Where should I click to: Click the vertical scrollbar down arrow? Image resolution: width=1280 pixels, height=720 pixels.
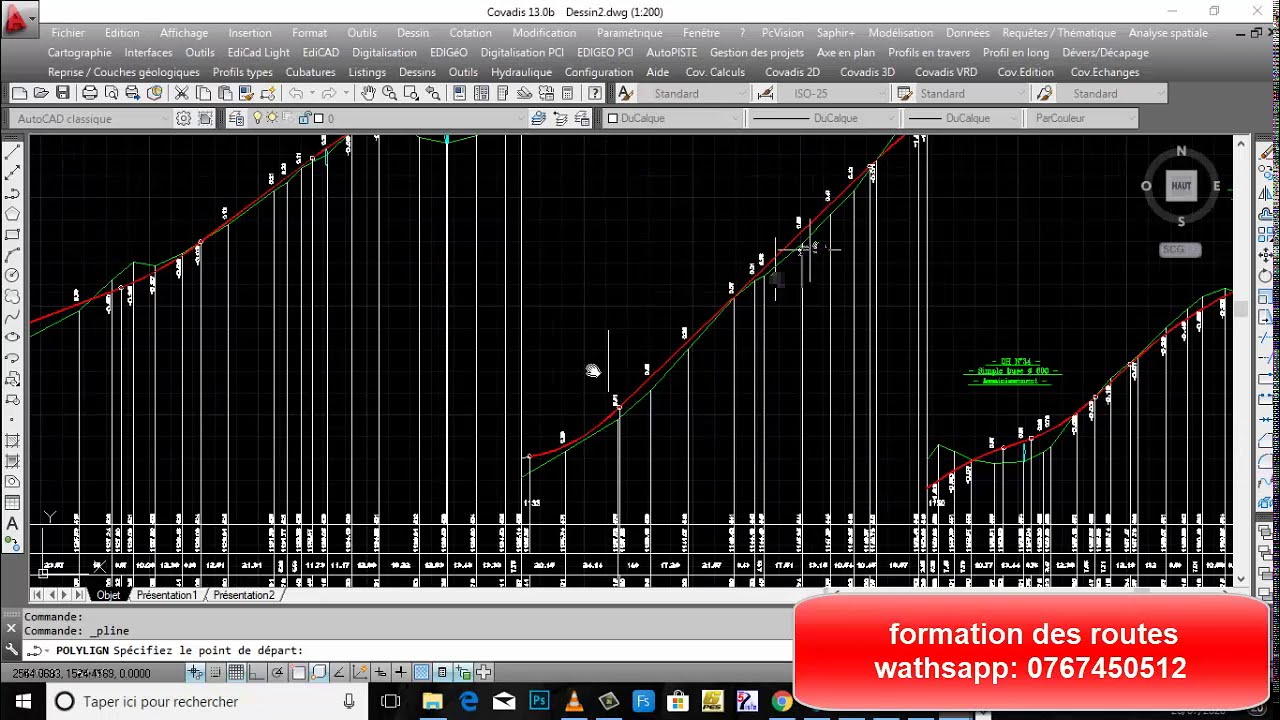point(1241,579)
